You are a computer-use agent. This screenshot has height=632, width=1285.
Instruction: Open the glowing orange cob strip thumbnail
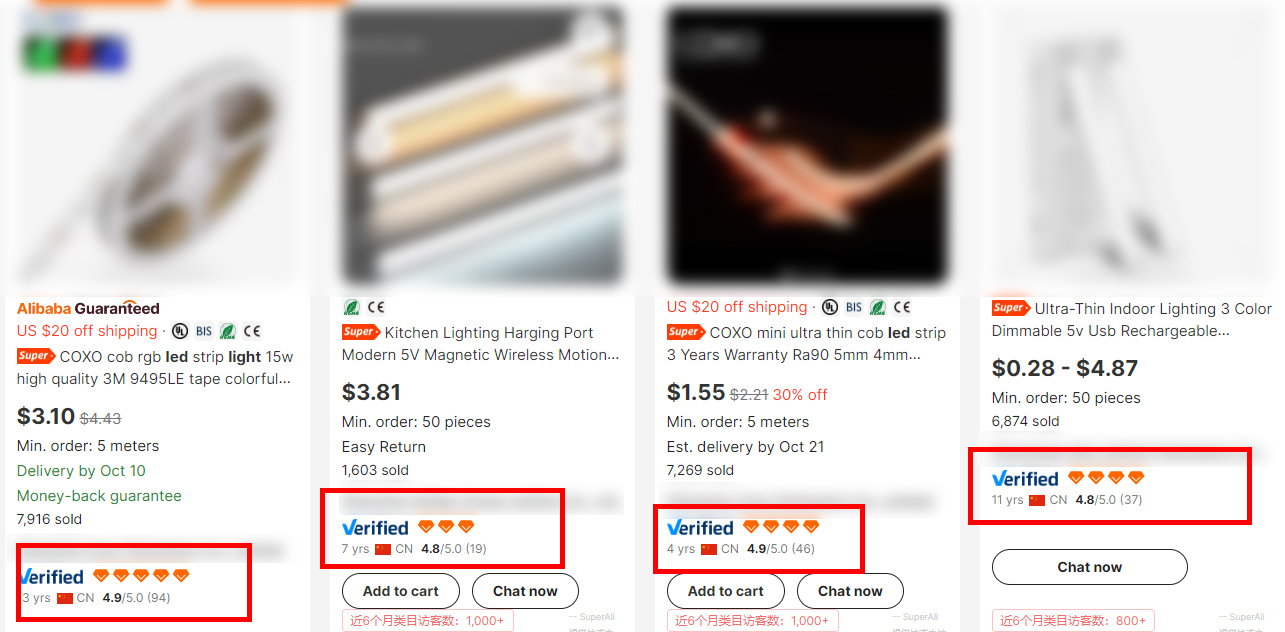(807, 145)
